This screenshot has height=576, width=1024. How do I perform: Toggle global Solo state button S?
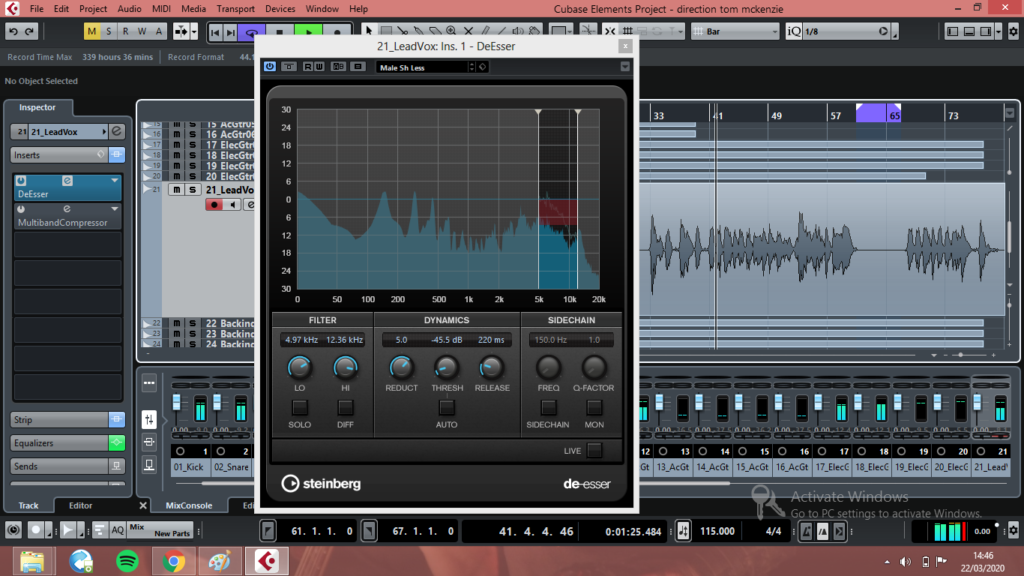[x=108, y=31]
